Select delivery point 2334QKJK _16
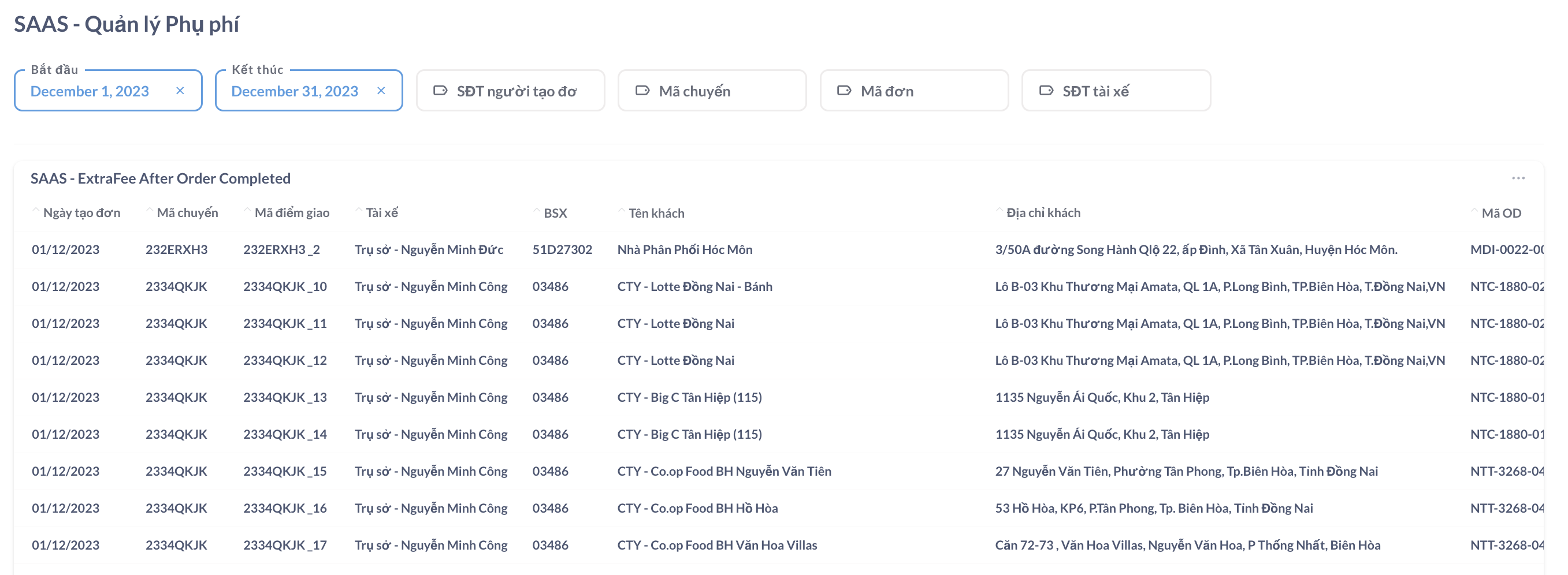The height and width of the screenshot is (575, 1568). [285, 508]
